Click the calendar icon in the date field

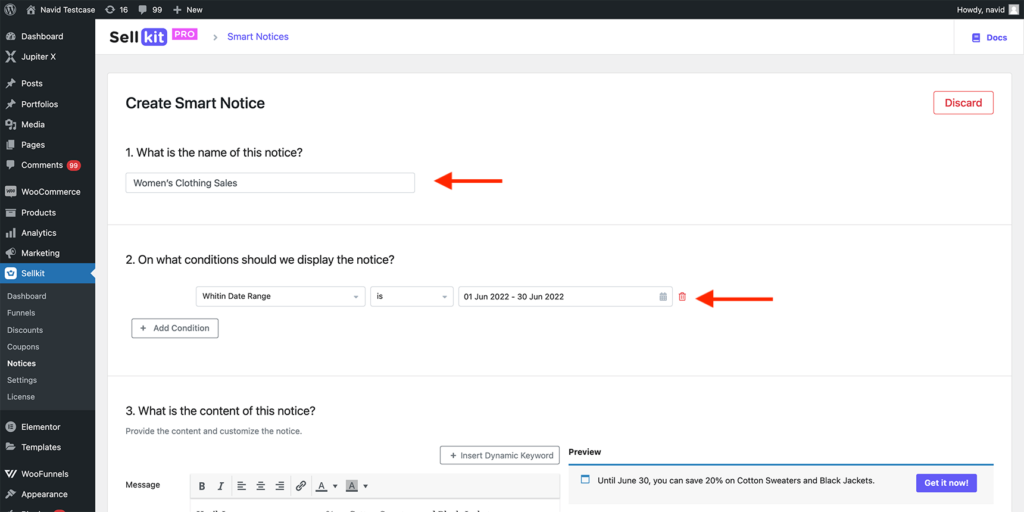point(663,296)
